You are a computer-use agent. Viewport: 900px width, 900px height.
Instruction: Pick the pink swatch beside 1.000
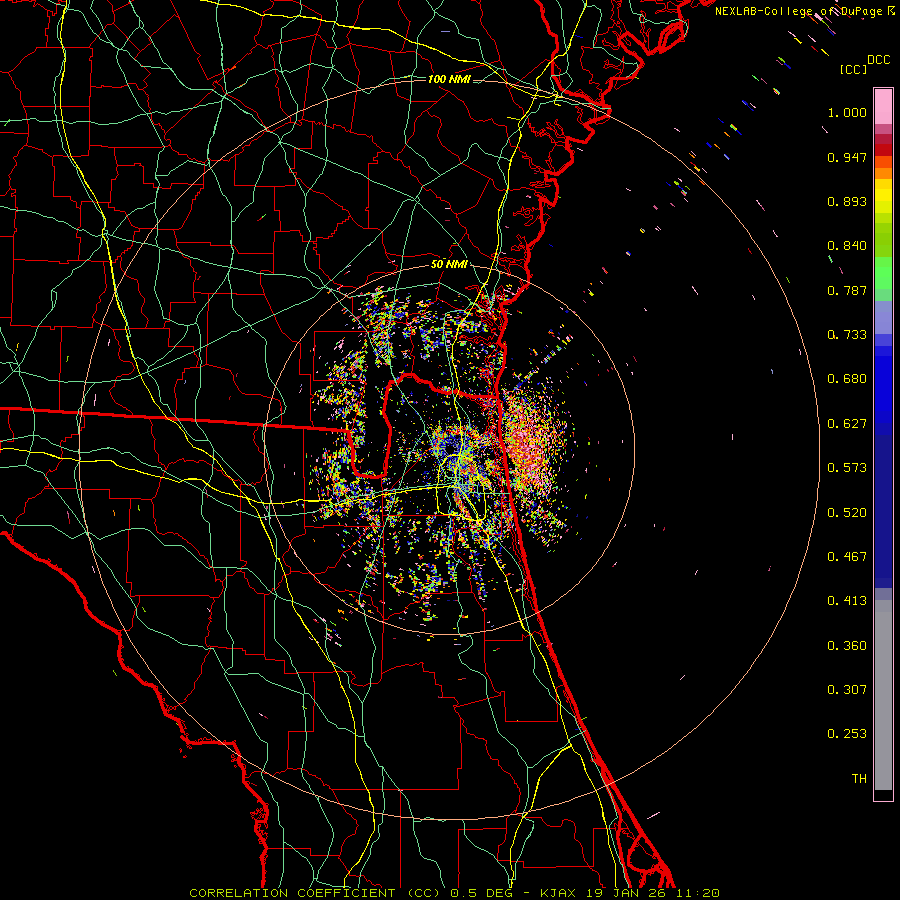click(x=883, y=107)
